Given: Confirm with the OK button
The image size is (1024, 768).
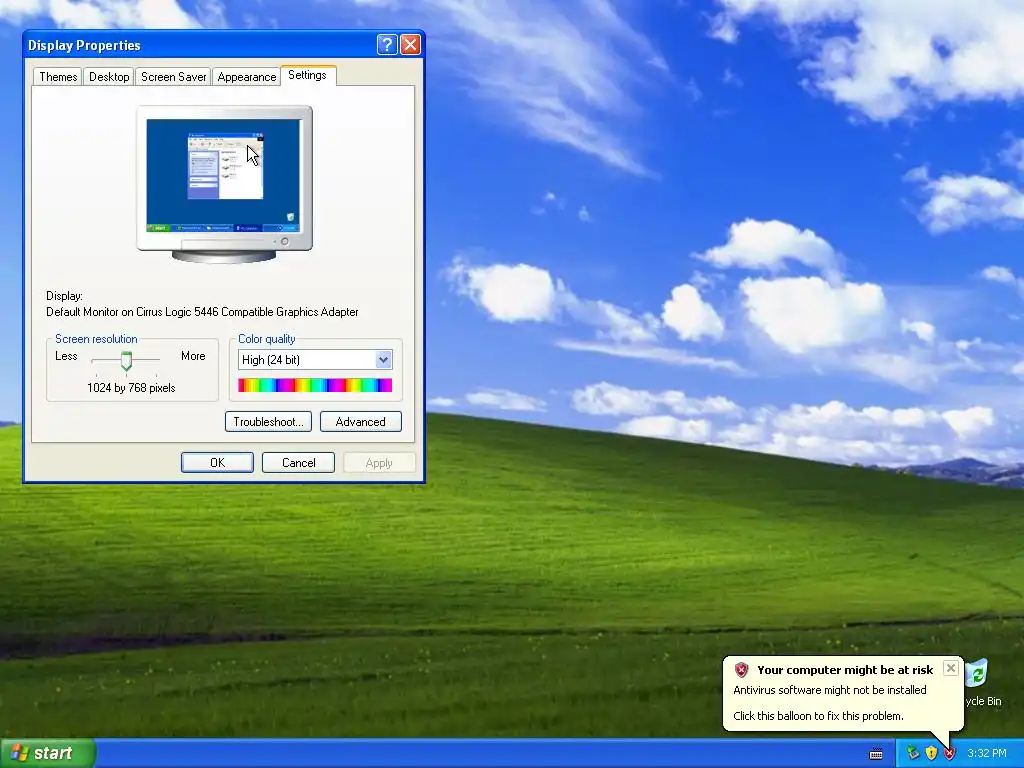Looking at the screenshot, I should [217, 462].
